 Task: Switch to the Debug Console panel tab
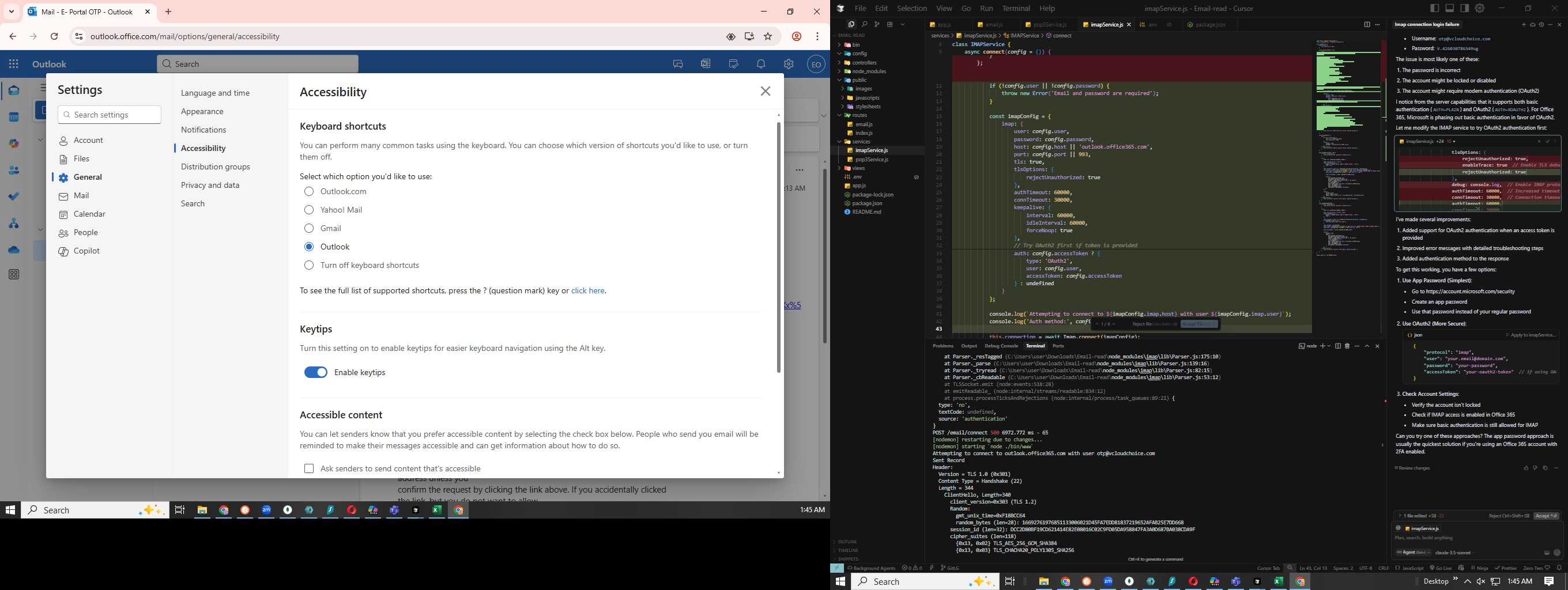[1001, 346]
